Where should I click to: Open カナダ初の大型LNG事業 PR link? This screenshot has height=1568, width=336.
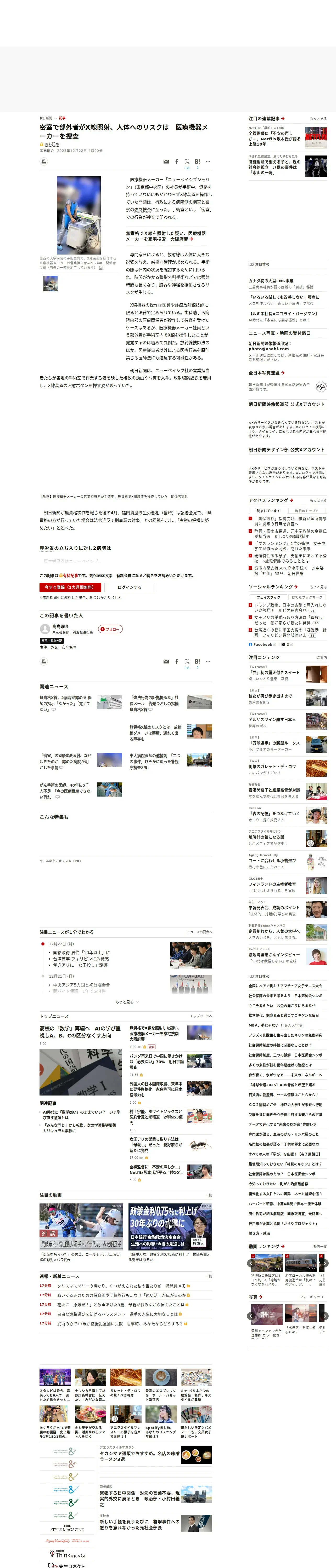(271, 281)
